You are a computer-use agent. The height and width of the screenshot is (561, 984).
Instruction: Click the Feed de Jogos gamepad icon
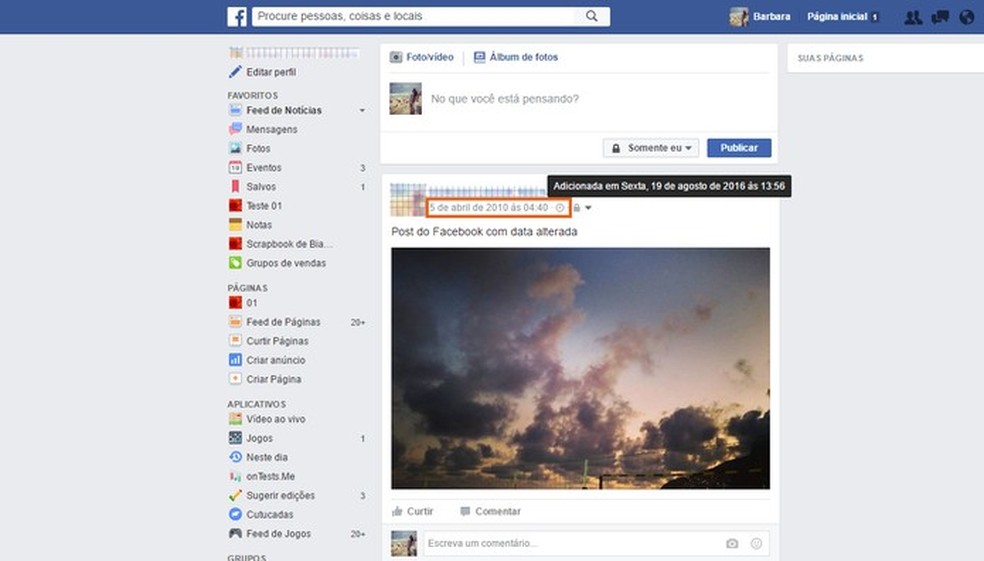[235, 533]
